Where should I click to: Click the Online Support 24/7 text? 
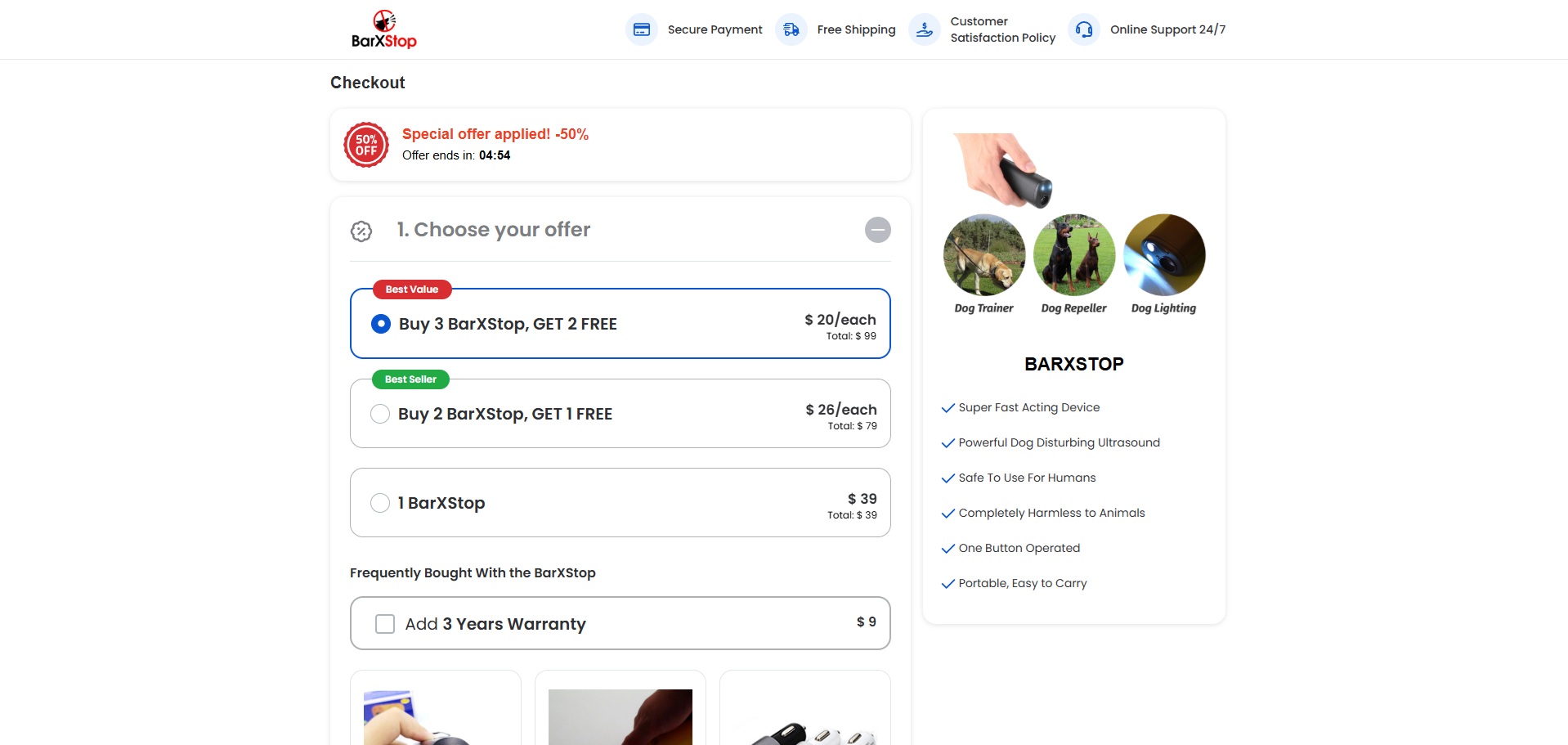click(x=1167, y=29)
